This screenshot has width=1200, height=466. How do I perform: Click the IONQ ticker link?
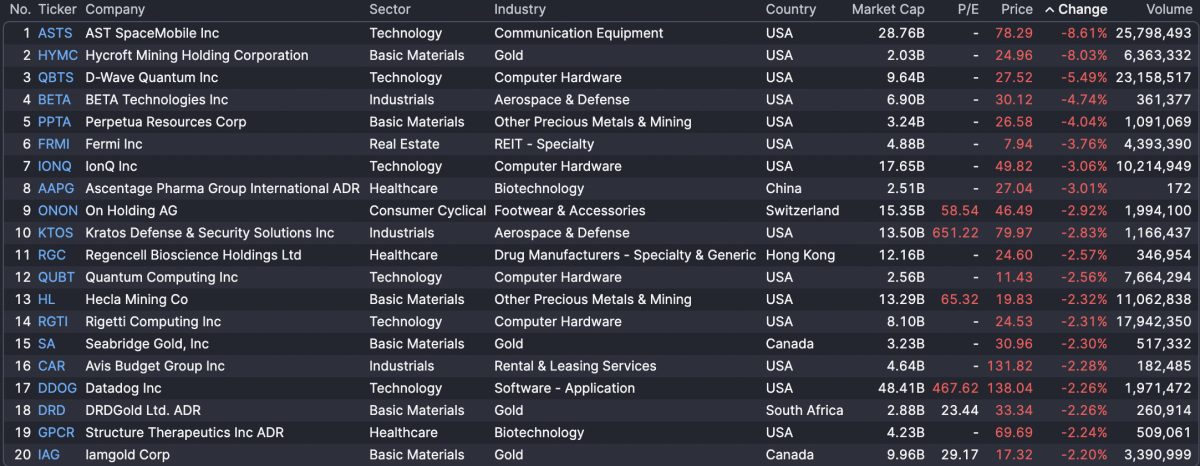tap(55, 166)
